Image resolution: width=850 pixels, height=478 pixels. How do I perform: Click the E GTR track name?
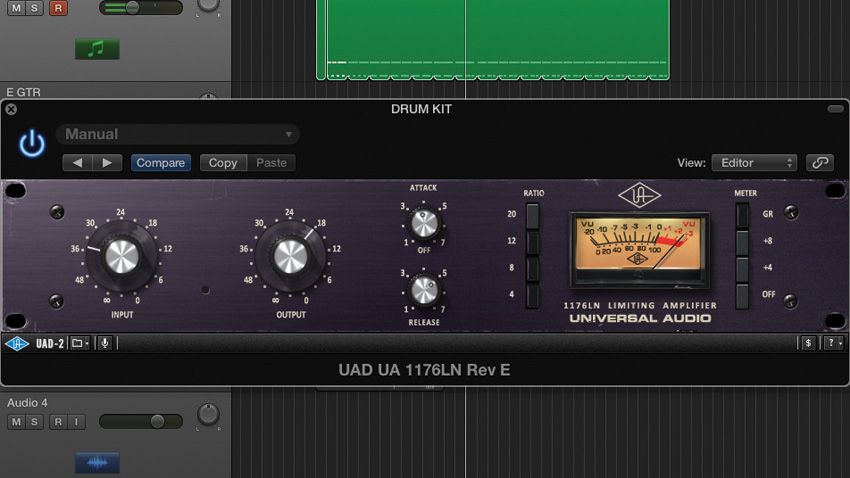pos(23,92)
